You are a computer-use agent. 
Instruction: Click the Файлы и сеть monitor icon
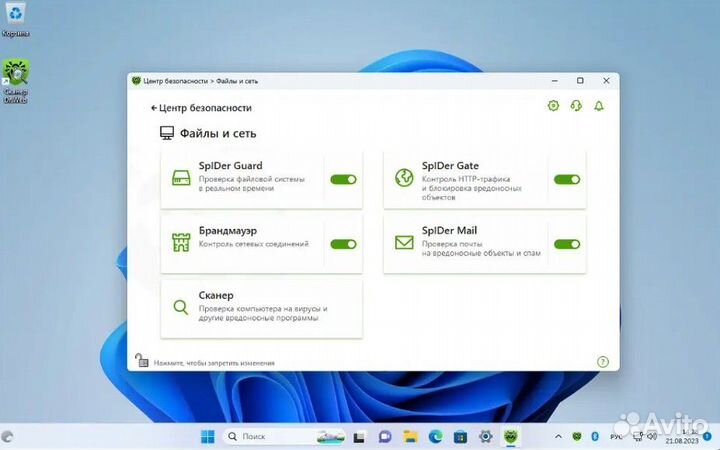pyautogui.click(x=167, y=133)
